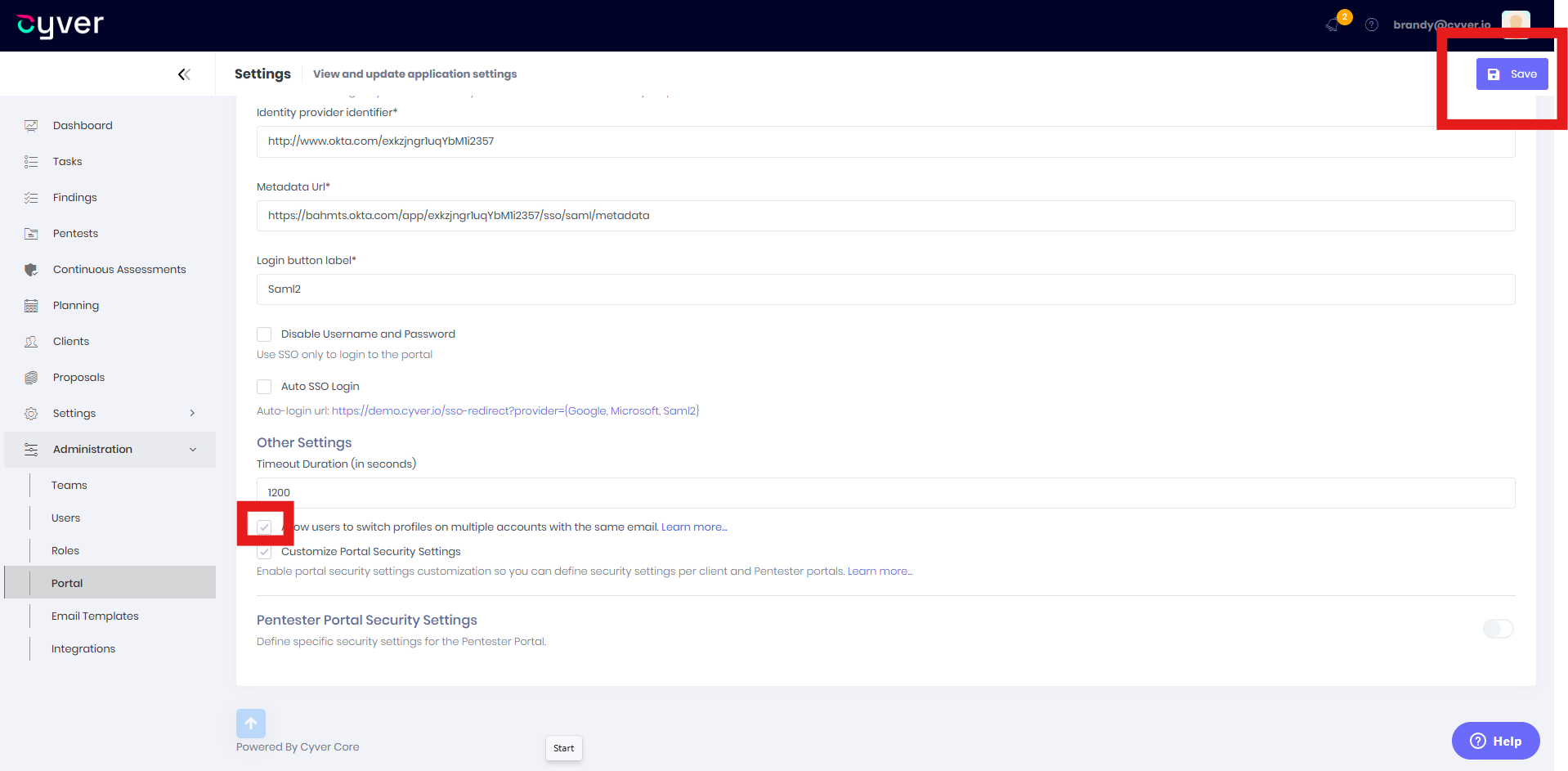Open Clients in the sidebar
1568x771 pixels.
point(71,341)
